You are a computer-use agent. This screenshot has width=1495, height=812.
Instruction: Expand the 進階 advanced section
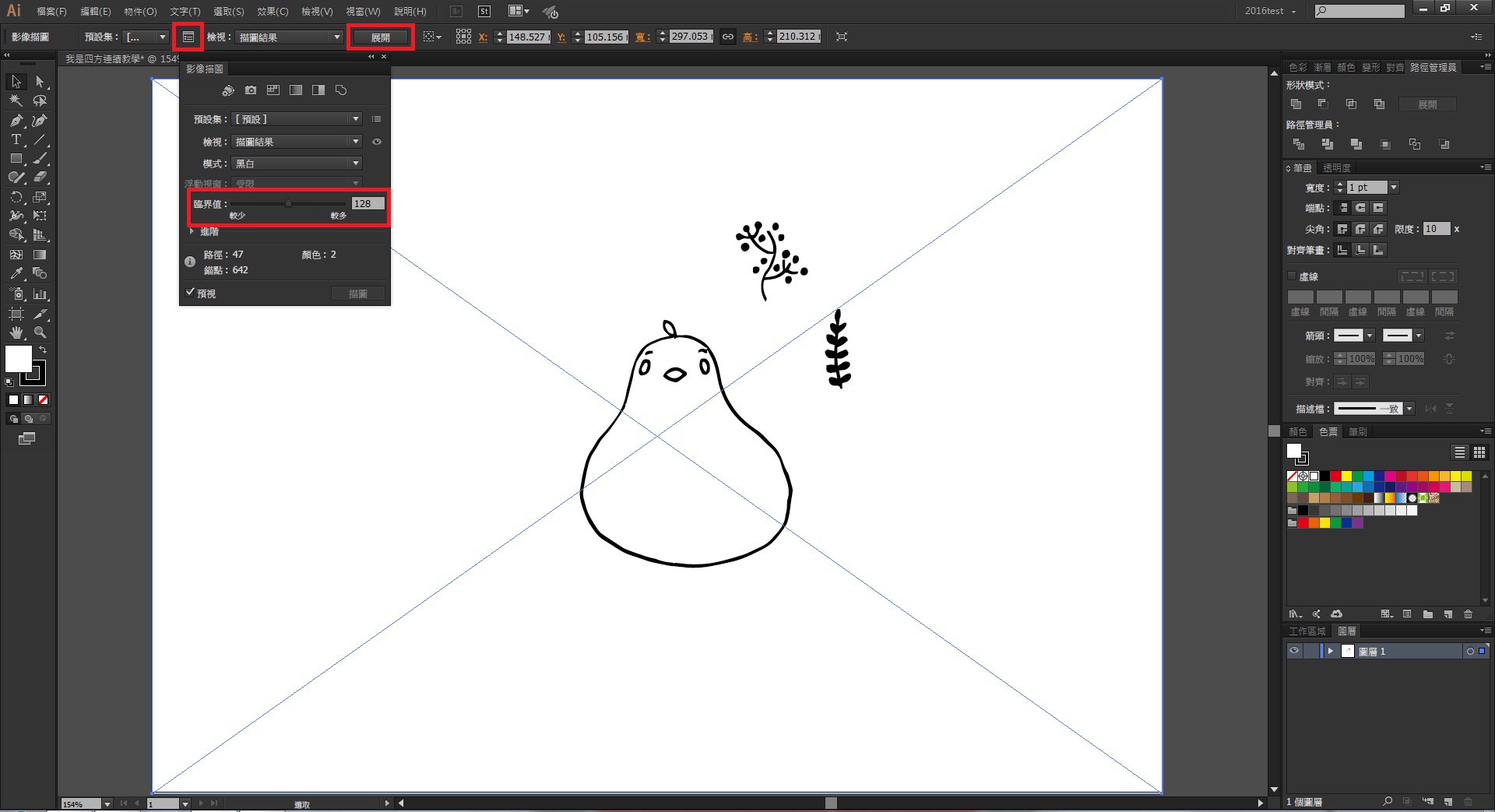192,231
